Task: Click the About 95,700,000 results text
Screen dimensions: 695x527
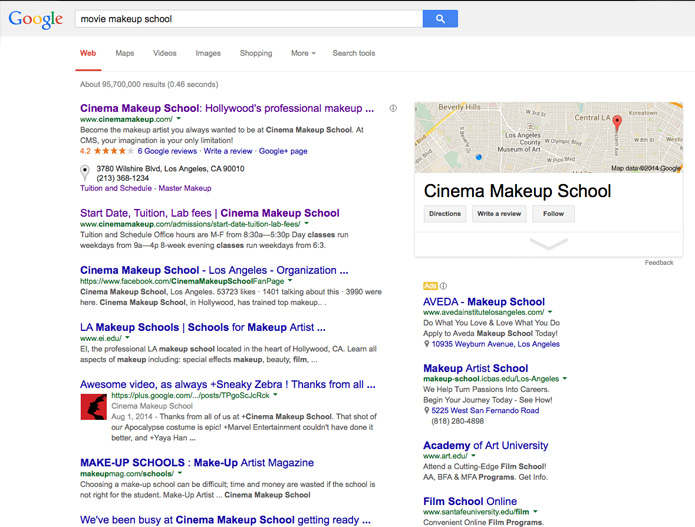Action: click(149, 84)
